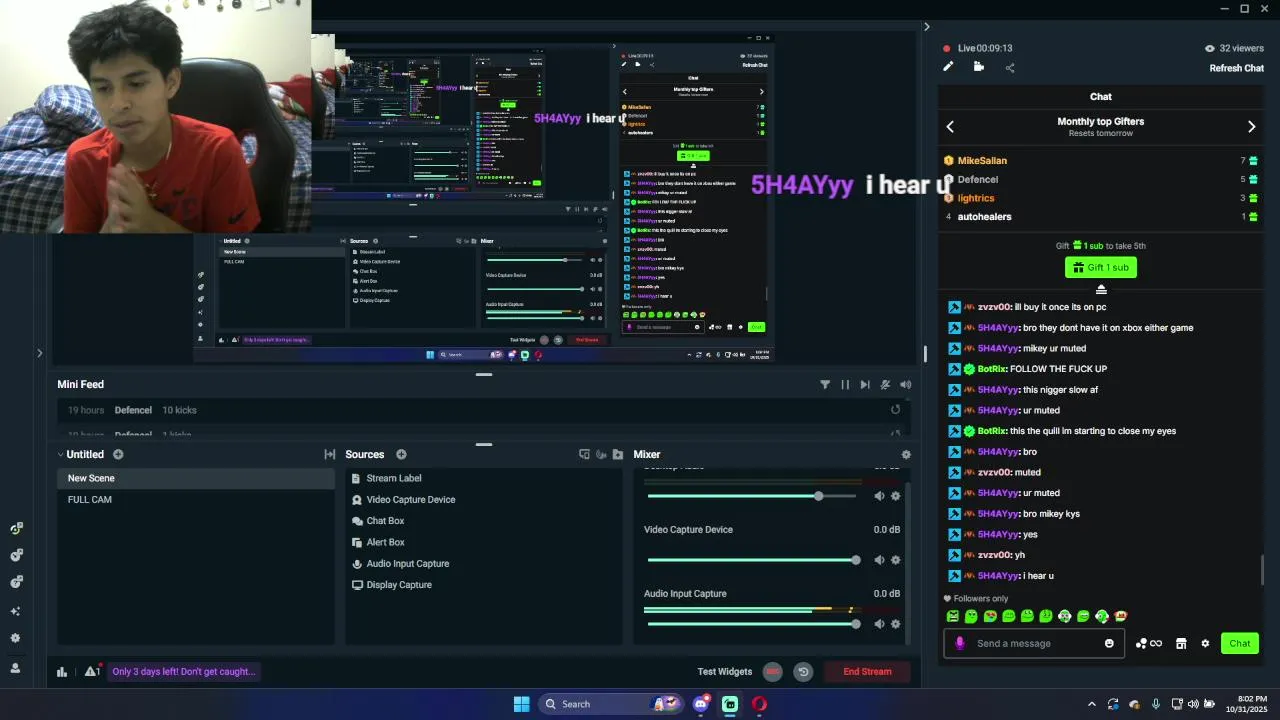Replay the Defencel 10 kicks event
The height and width of the screenshot is (720, 1280).
point(895,410)
